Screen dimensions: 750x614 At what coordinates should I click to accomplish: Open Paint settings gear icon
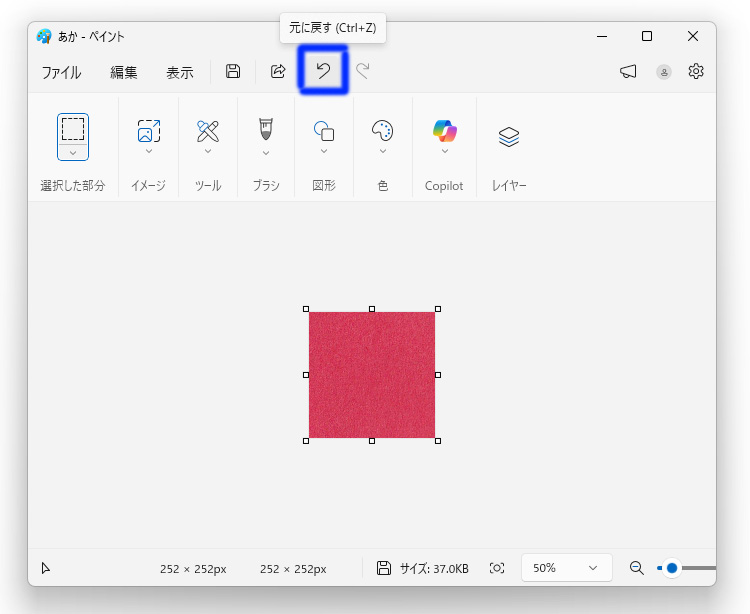point(696,71)
